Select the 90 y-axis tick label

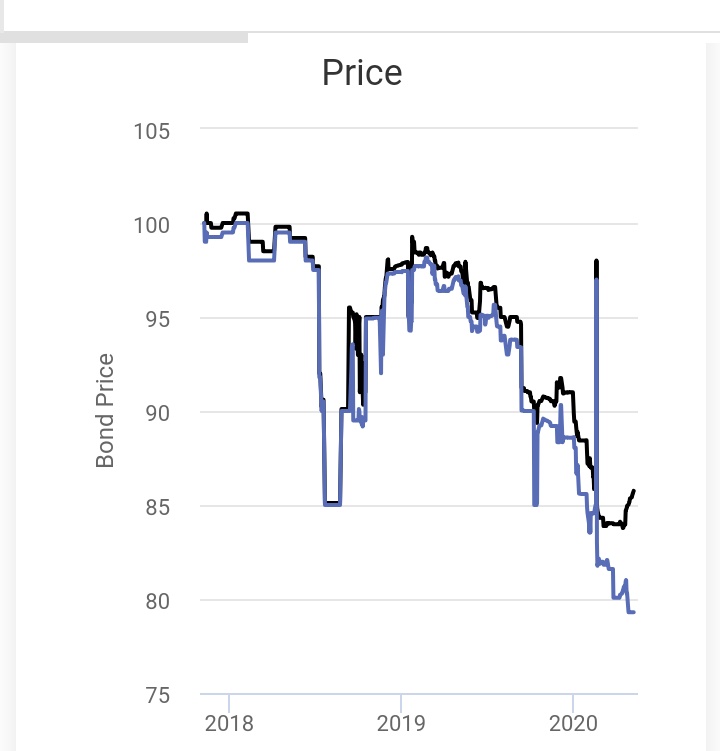coord(157,413)
